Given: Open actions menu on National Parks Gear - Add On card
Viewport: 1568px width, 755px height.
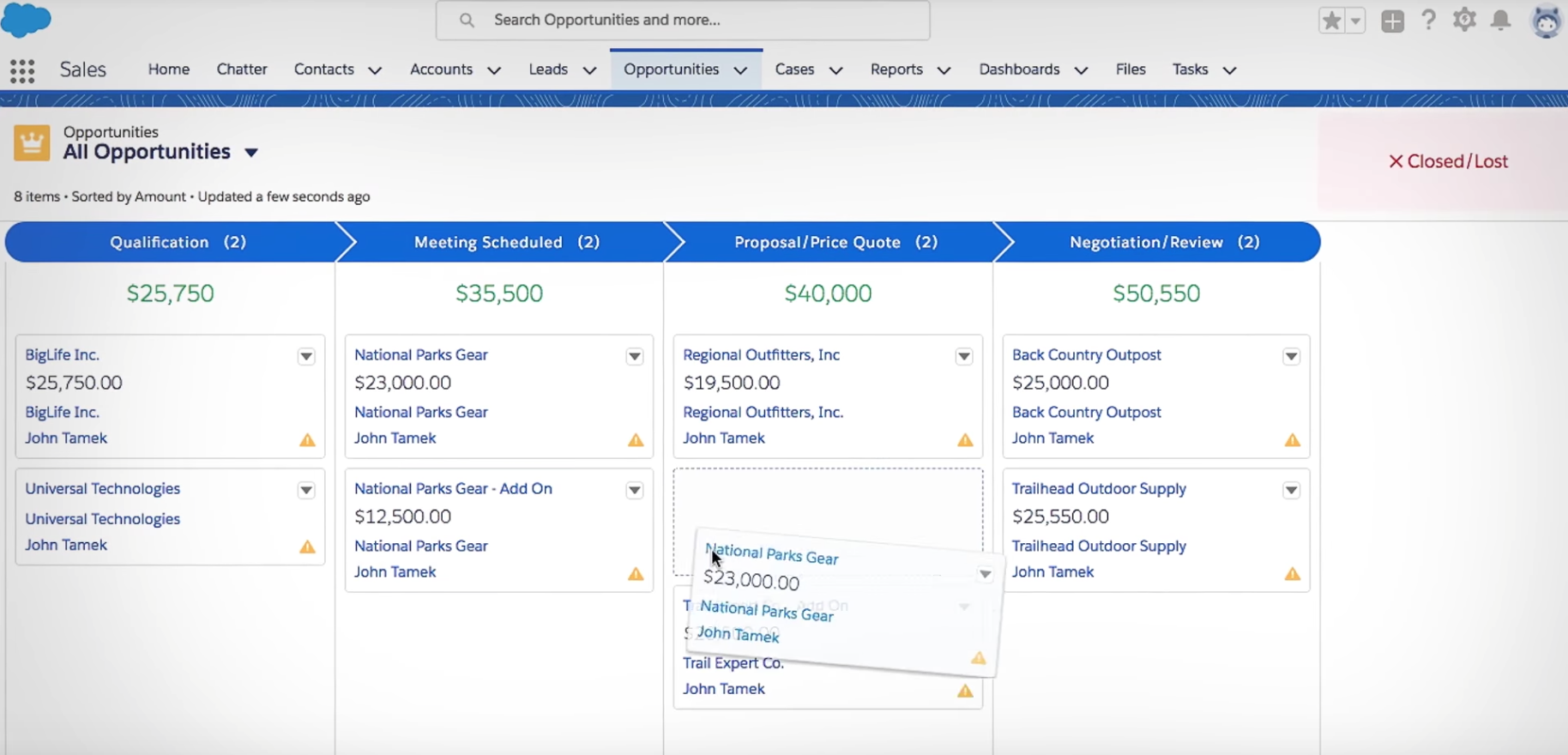Looking at the screenshot, I should 635,490.
